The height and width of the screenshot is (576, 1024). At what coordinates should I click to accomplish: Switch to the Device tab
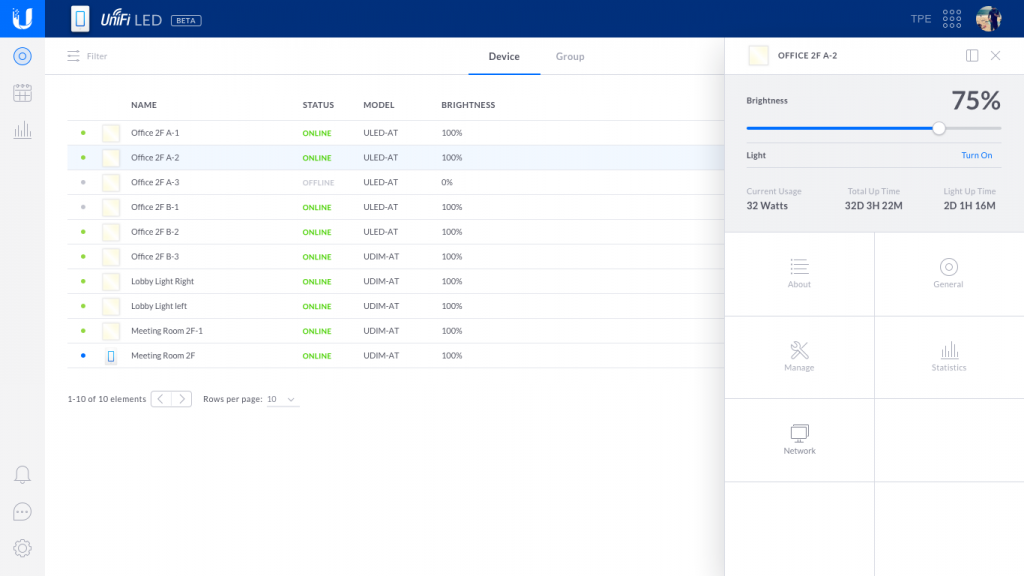(x=504, y=57)
